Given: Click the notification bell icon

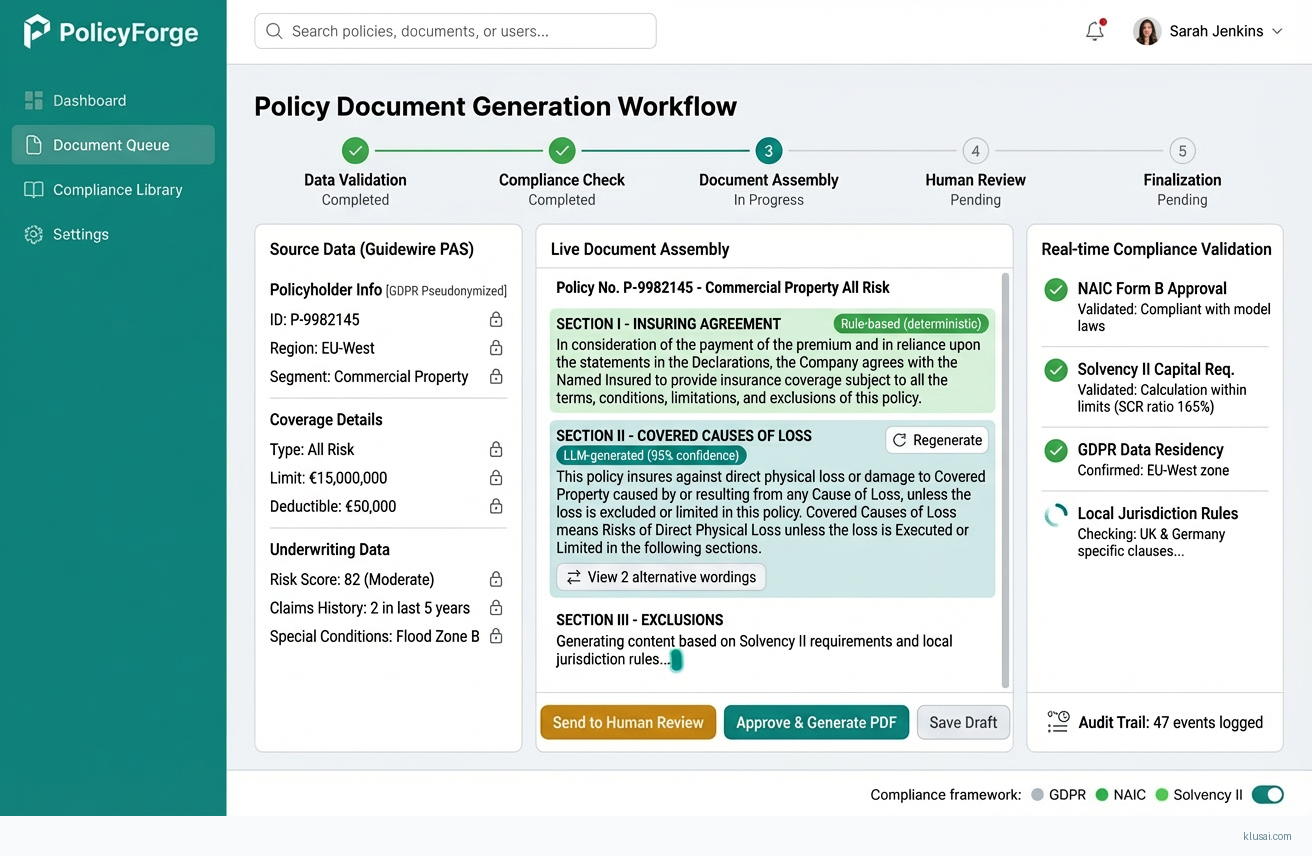Looking at the screenshot, I should (x=1095, y=31).
